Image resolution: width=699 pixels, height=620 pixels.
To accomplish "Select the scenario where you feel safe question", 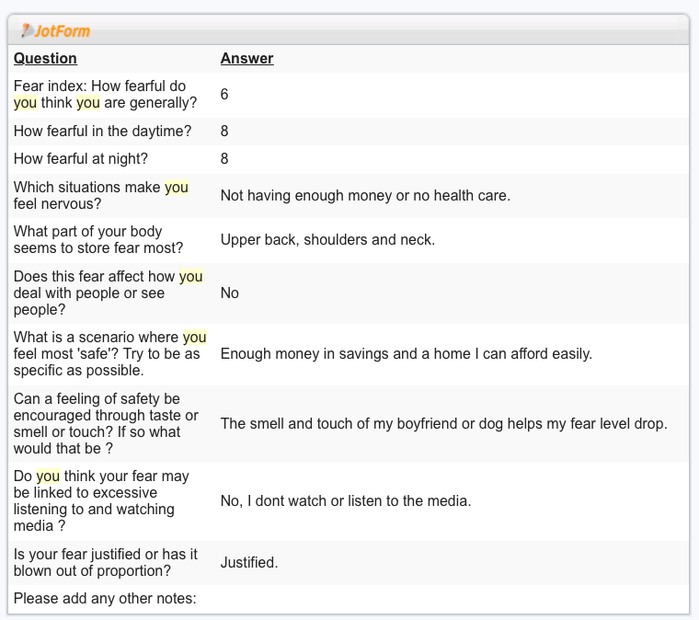I will [x=110, y=354].
